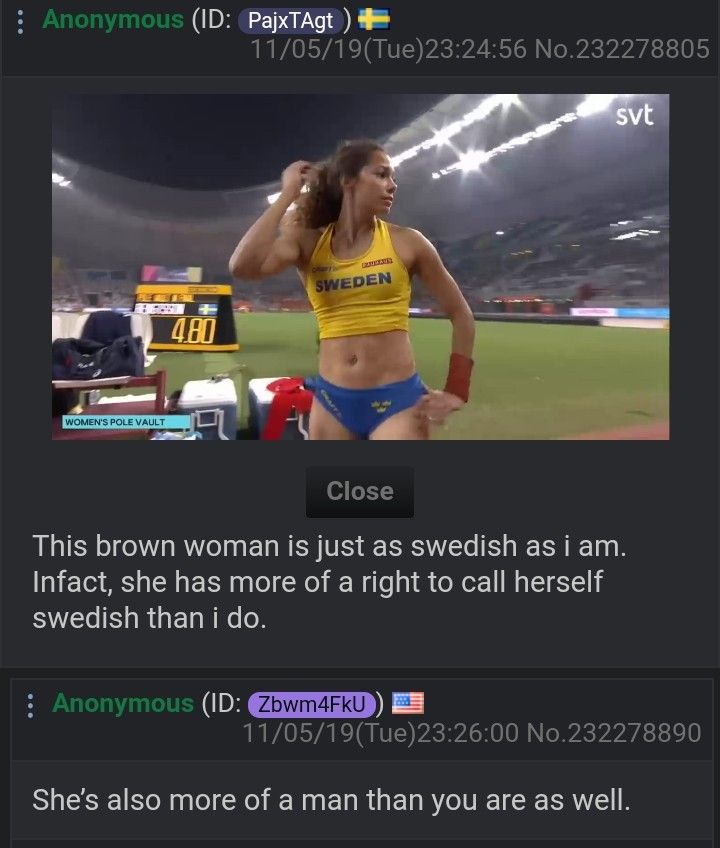The image size is (720, 848).
Task: Click post number No.232278890
Action: pyautogui.click(x=614, y=733)
